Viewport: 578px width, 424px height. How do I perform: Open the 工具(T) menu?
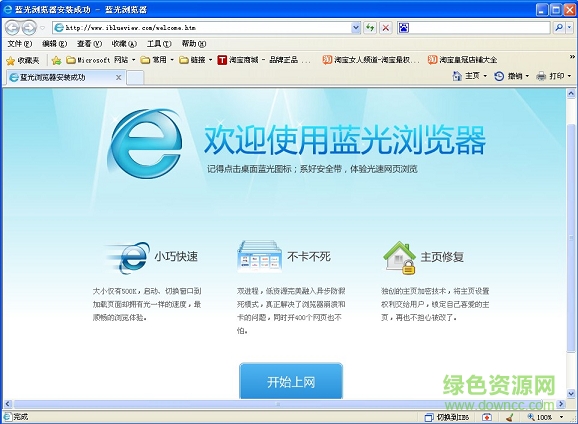pyautogui.click(x=159, y=44)
